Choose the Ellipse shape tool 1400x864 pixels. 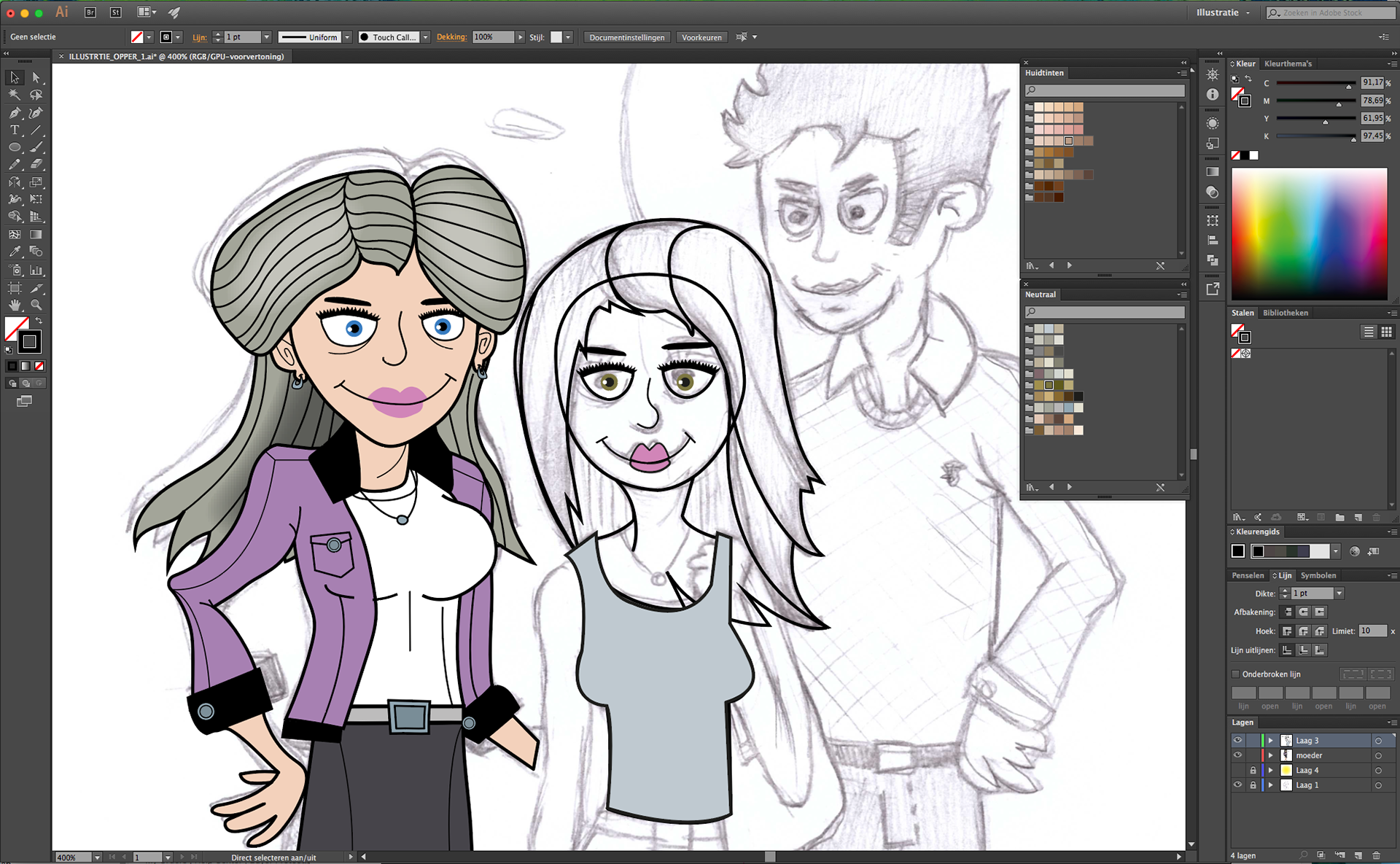[x=15, y=147]
